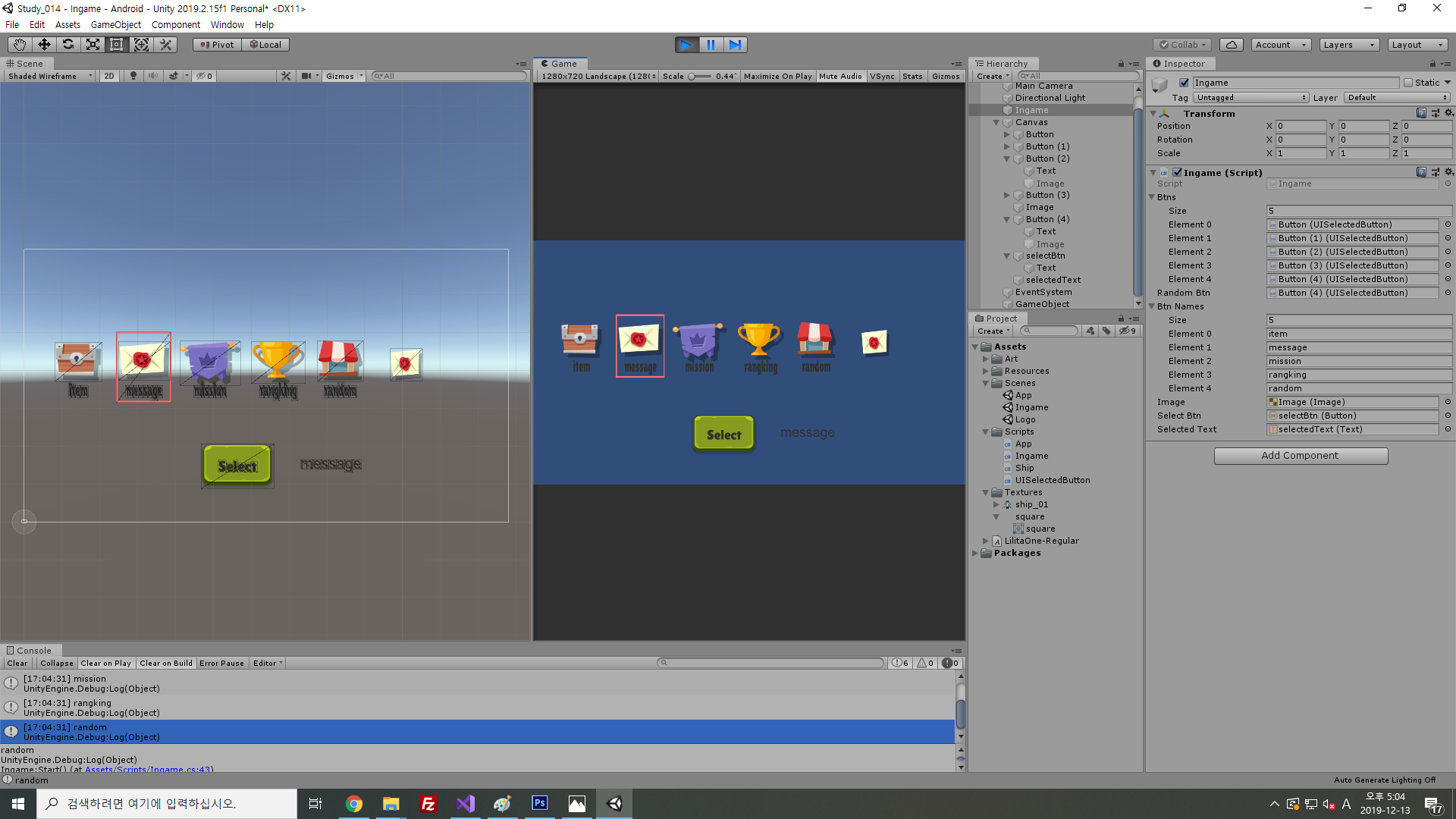
Task: Collapse the Canvas hierarchy item
Action: [996, 122]
